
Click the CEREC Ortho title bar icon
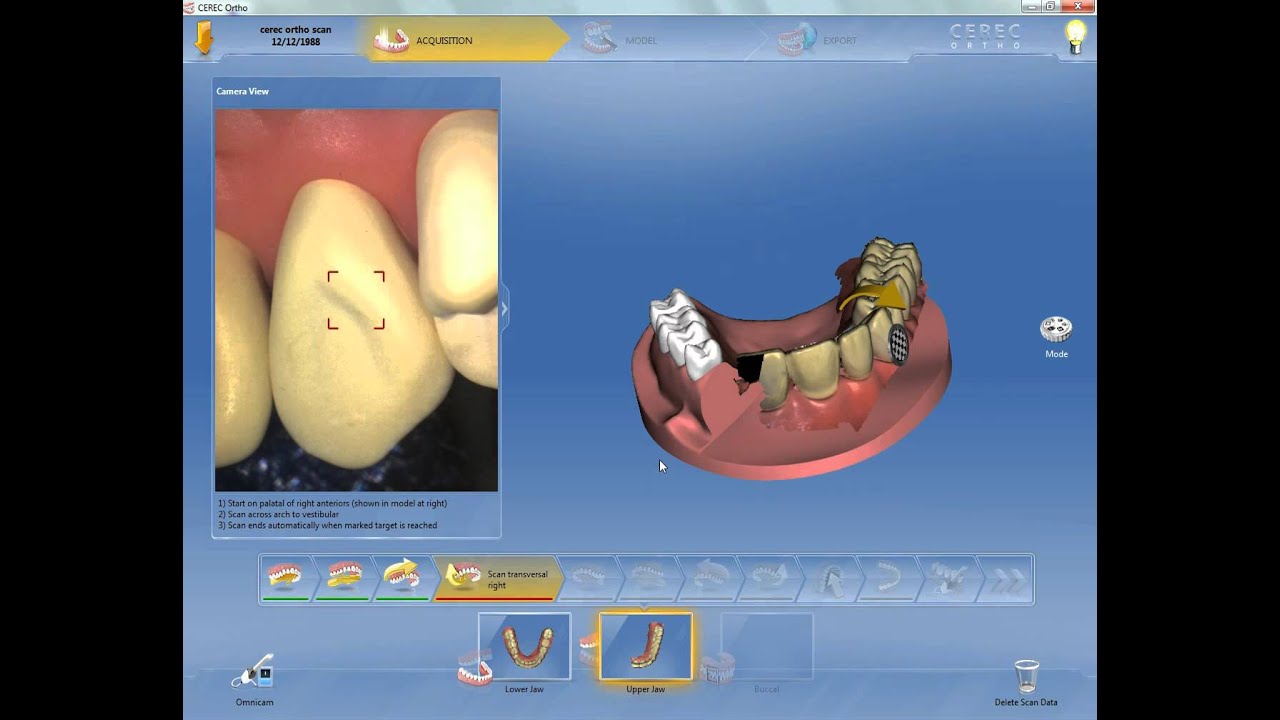coord(190,7)
